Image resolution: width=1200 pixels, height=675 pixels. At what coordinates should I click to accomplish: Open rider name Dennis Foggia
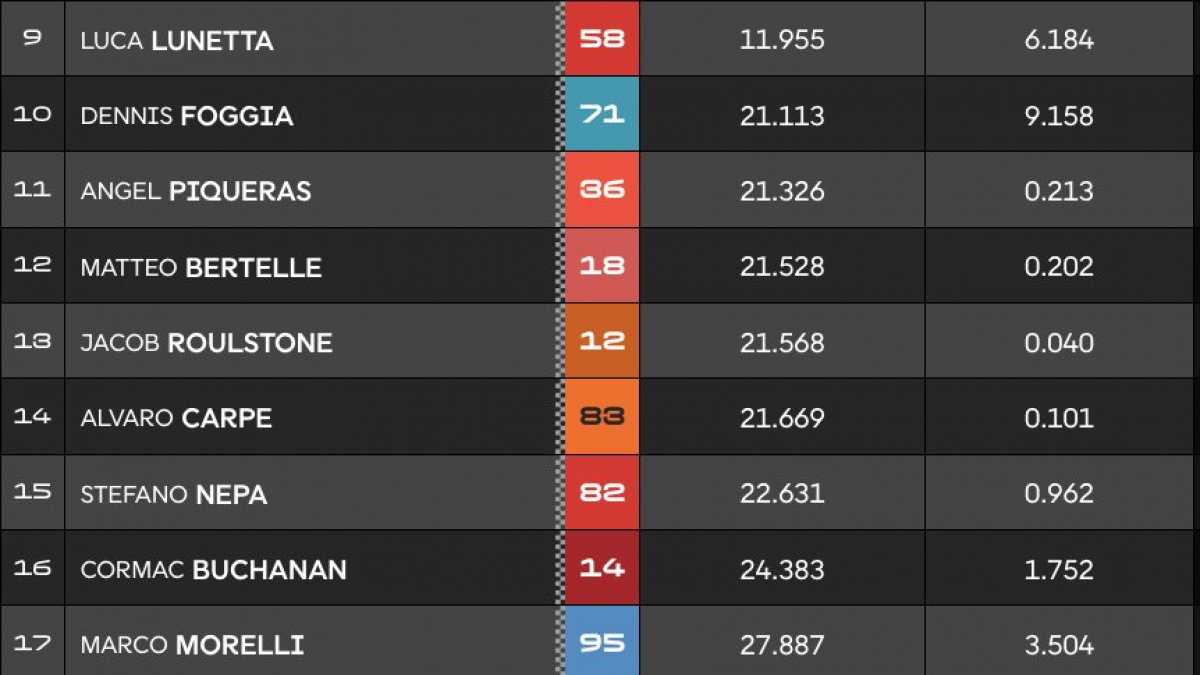click(x=187, y=116)
